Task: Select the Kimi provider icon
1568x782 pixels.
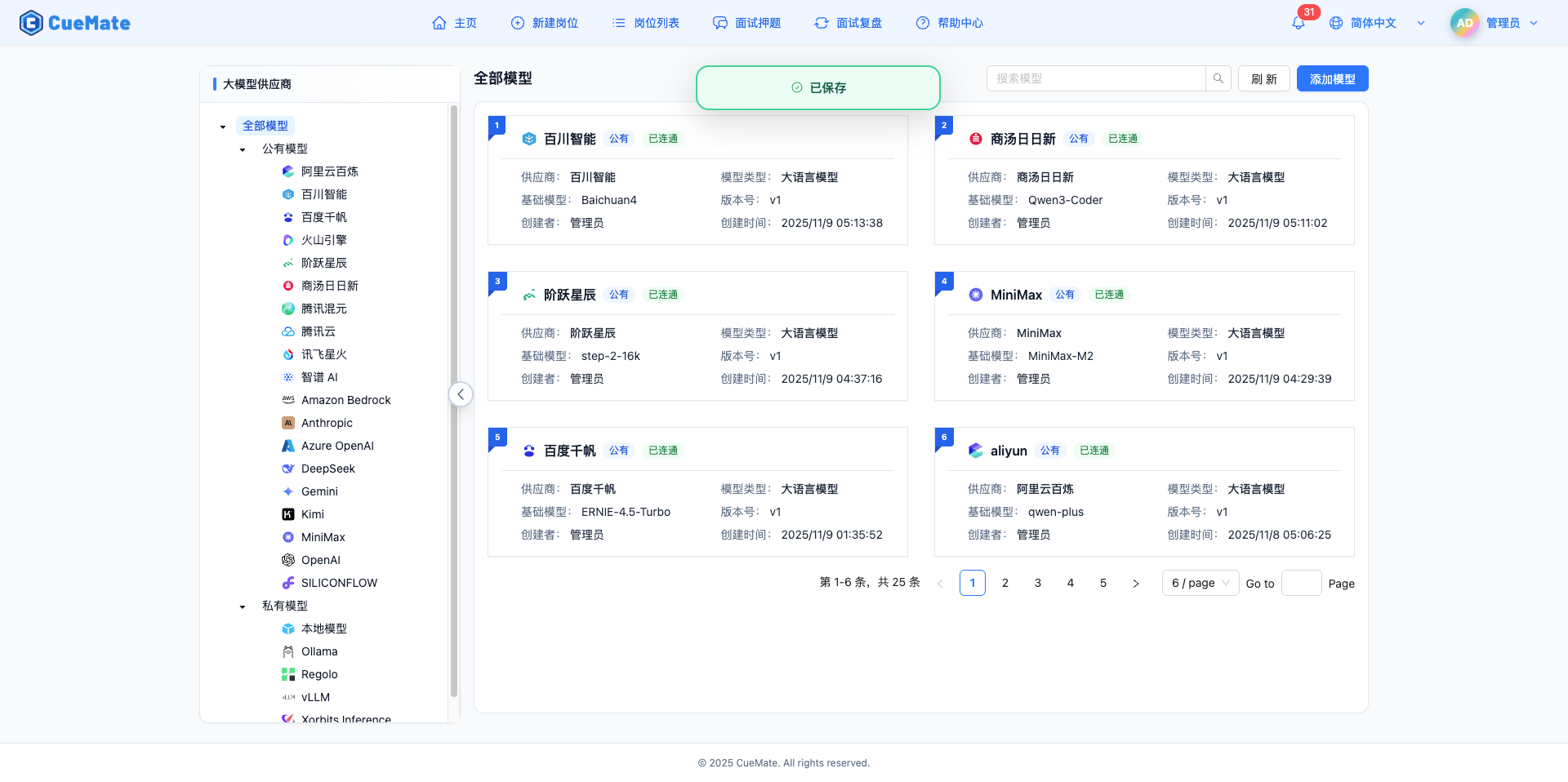Action: click(287, 514)
